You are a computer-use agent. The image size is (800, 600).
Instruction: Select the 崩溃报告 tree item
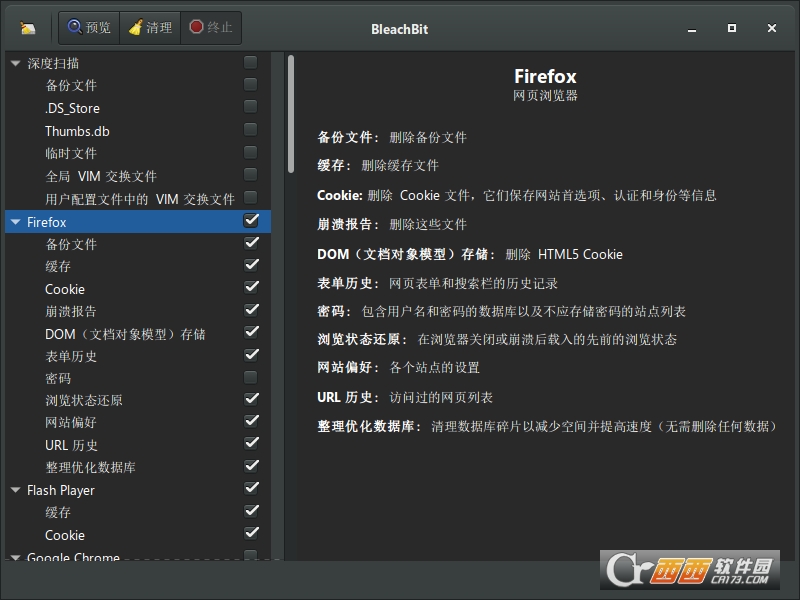[71, 311]
